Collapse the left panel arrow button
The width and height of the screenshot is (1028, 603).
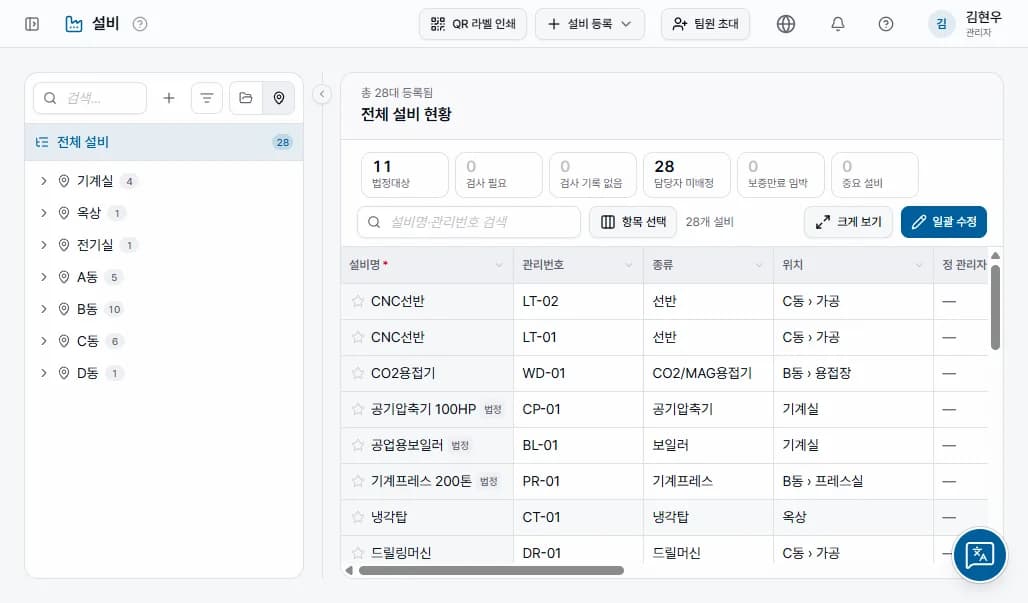coord(322,94)
